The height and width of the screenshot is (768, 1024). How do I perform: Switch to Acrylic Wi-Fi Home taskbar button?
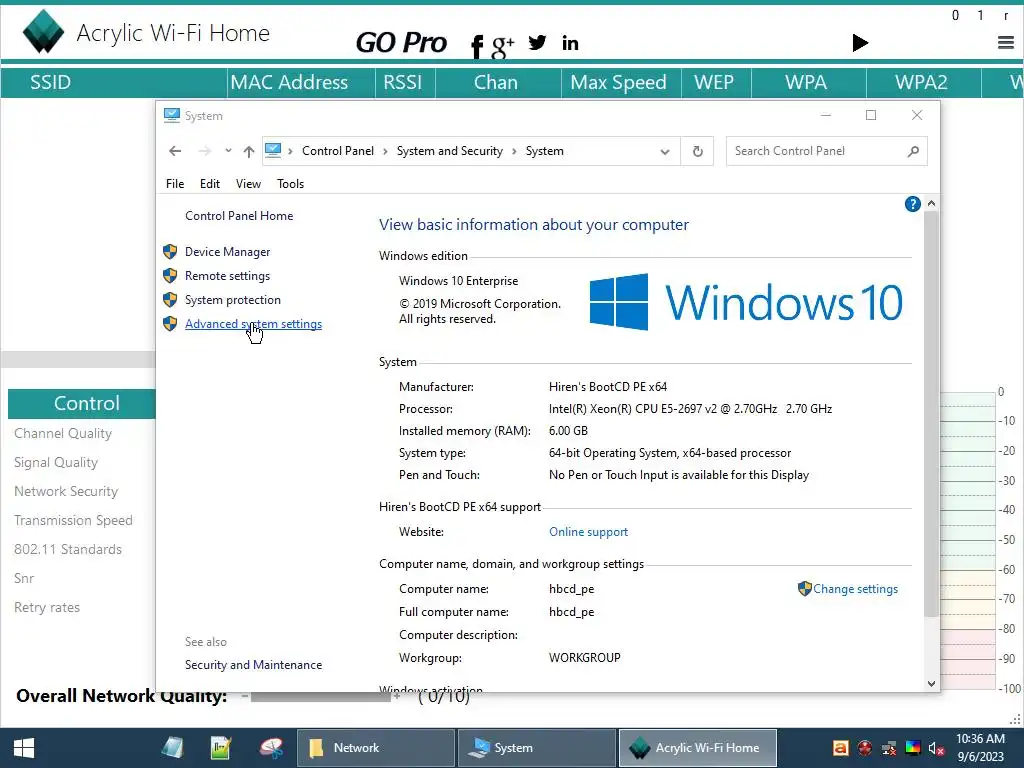(697, 748)
